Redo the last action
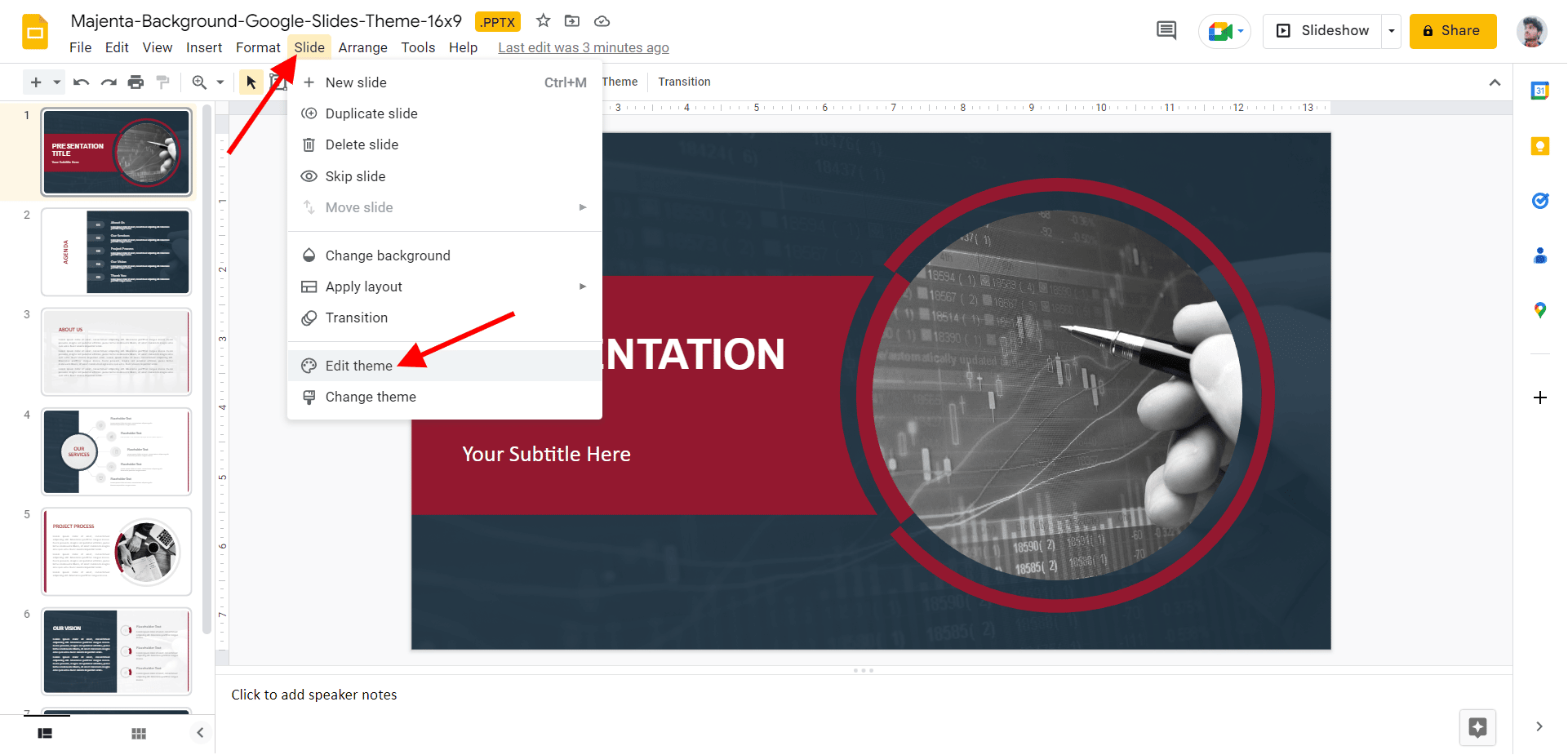This screenshot has height=755, width=1568. [109, 82]
